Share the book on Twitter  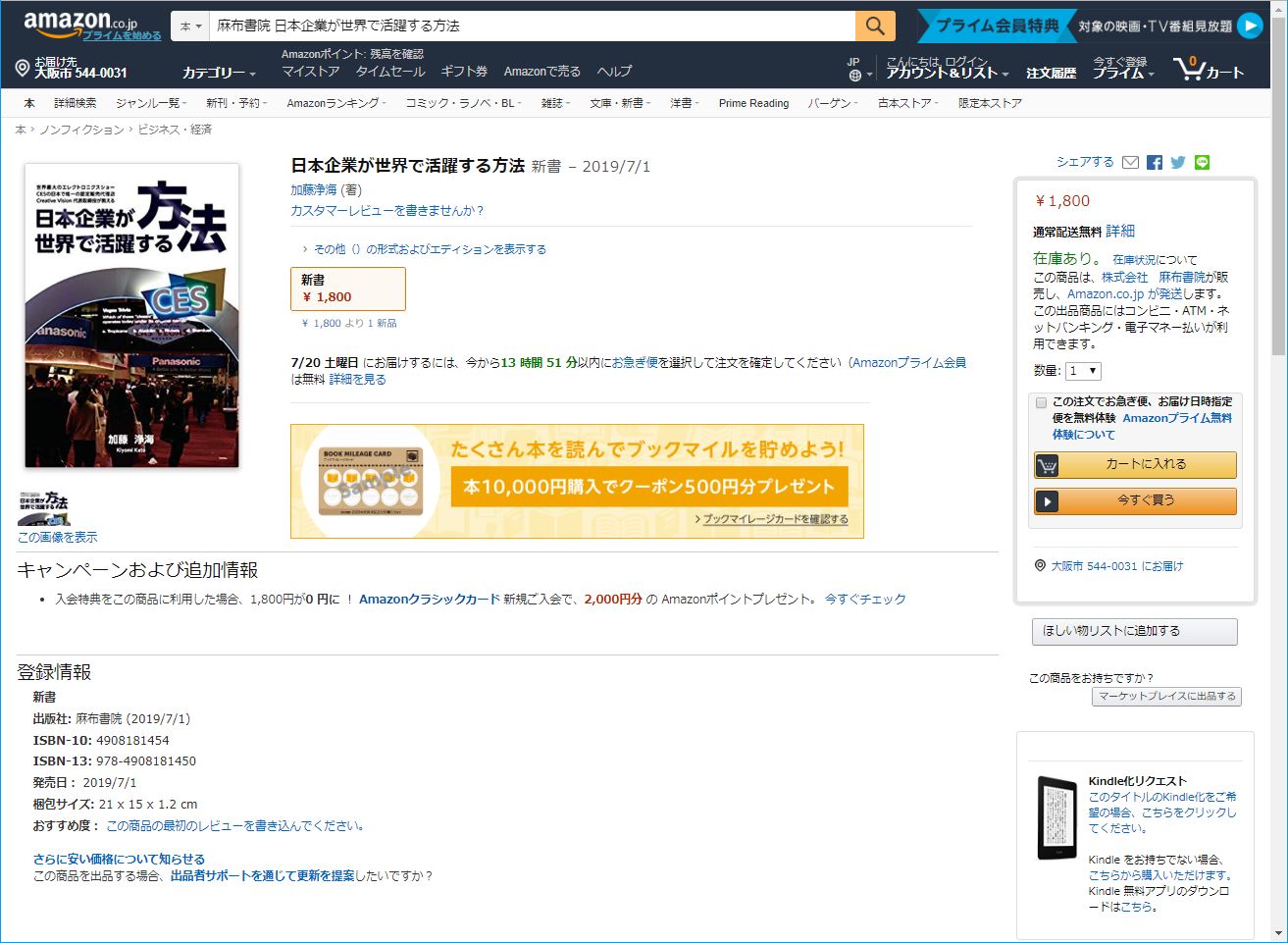click(1178, 163)
